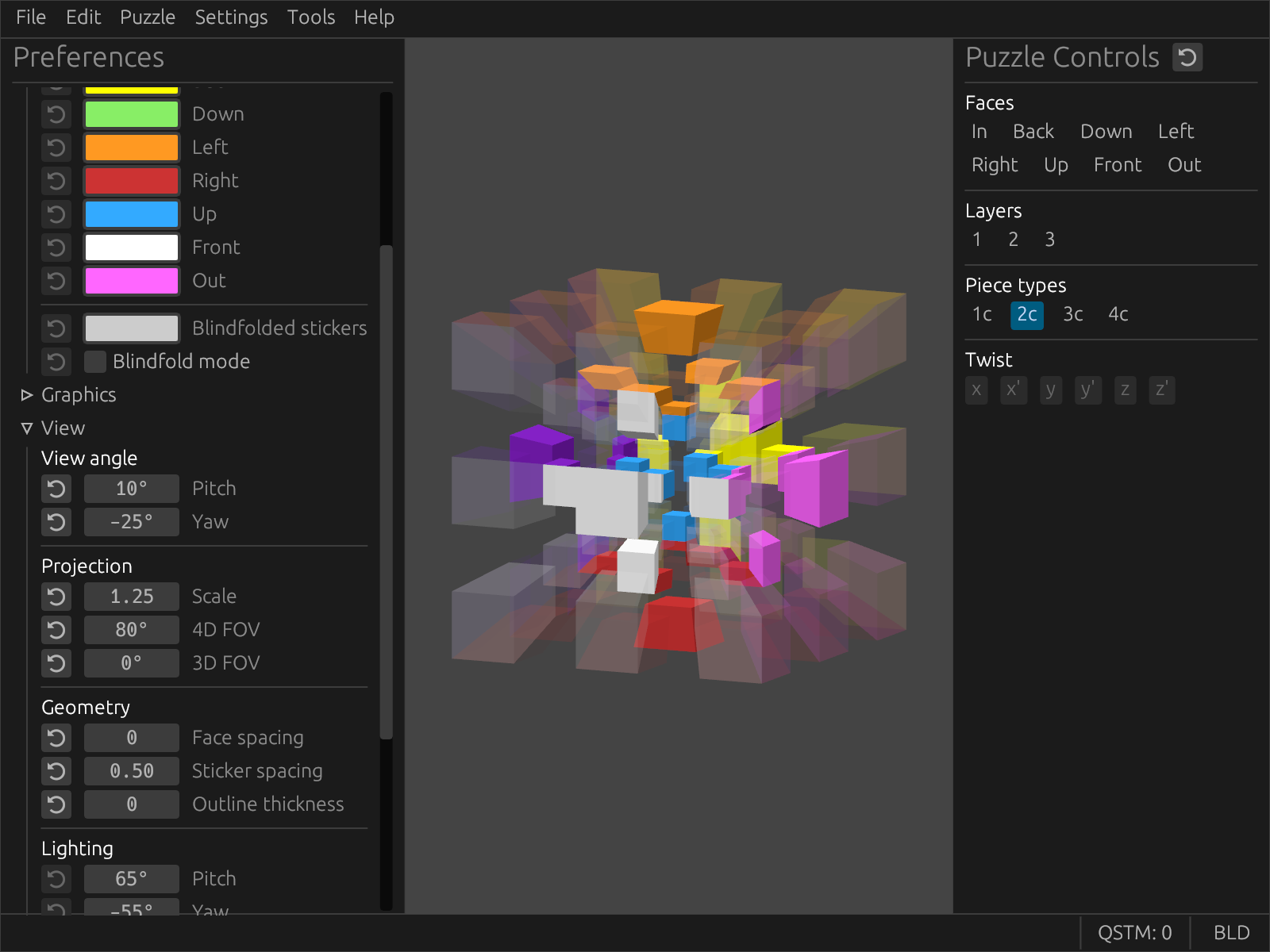1270x952 pixels.
Task: Click the Outline thickness input field
Action: click(x=132, y=804)
